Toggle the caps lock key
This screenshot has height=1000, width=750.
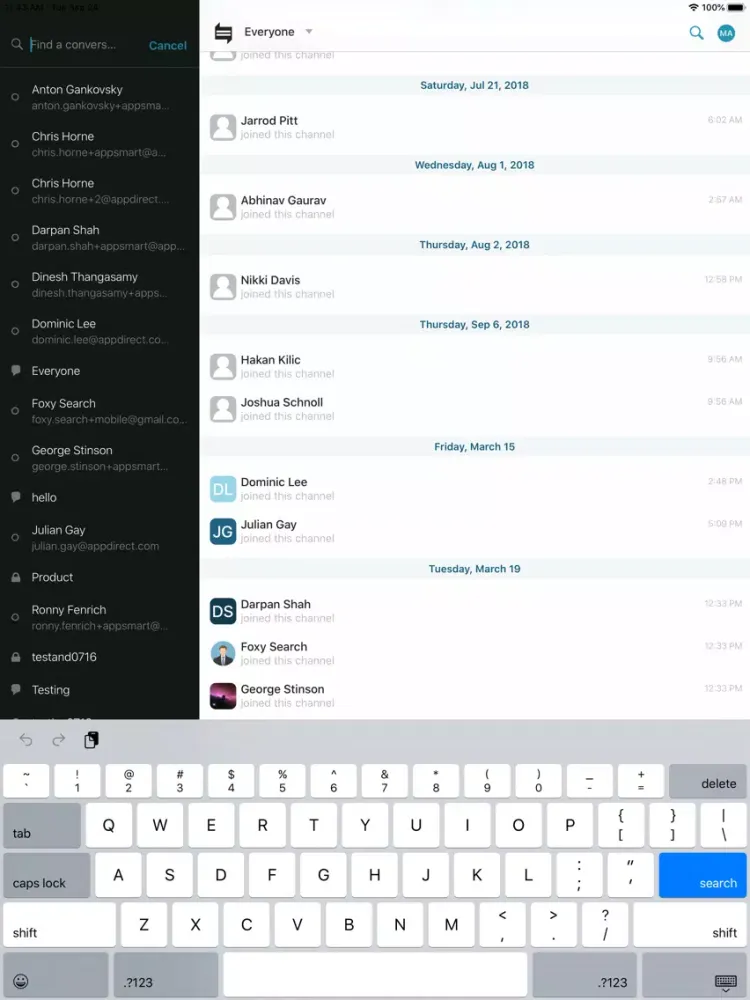point(46,875)
